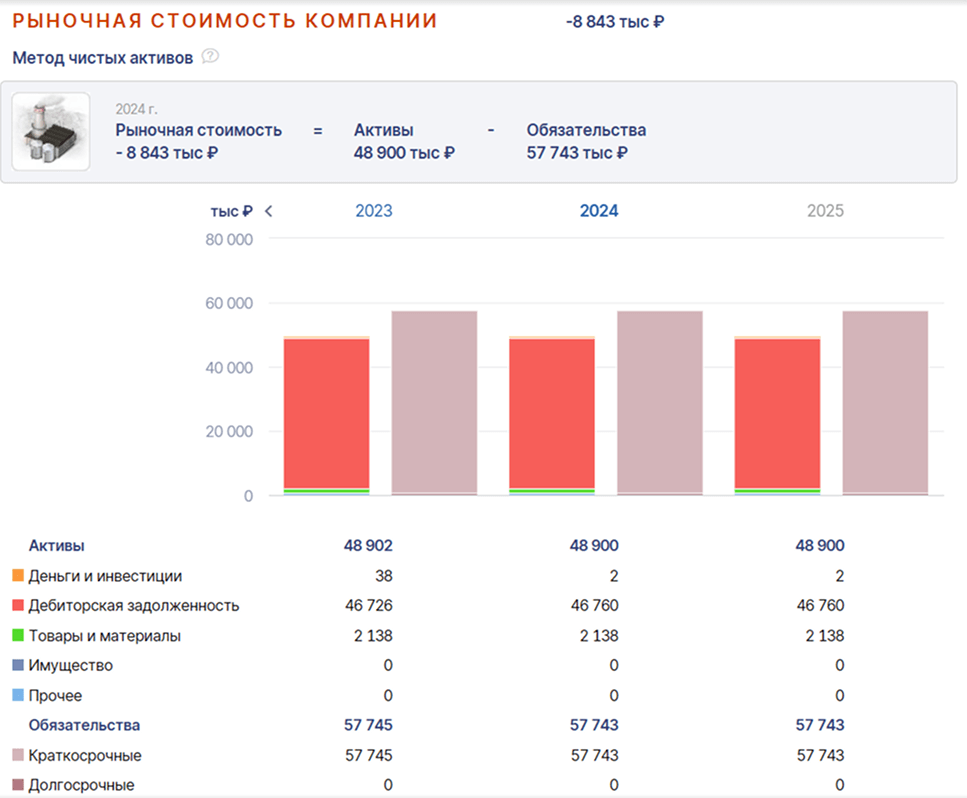The width and height of the screenshot is (967, 798).
Task: Click the 2025 pink liabilities bar
Action: pyautogui.click(x=885, y=402)
